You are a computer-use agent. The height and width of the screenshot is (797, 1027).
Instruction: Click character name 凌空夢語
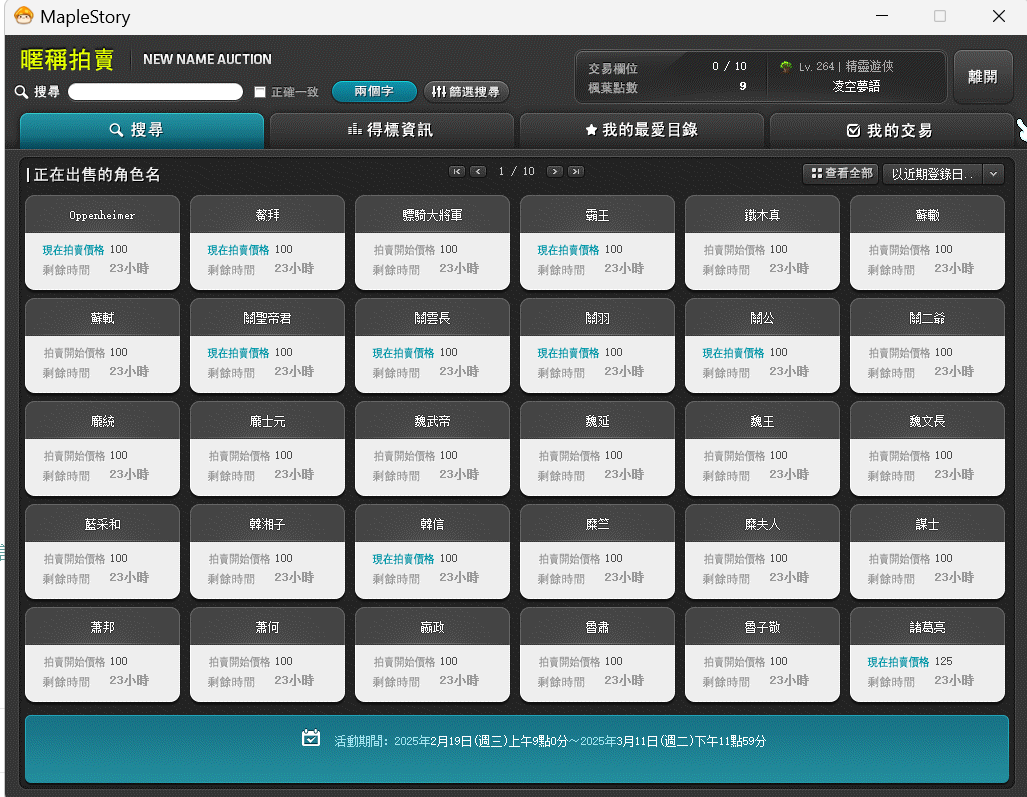855,86
